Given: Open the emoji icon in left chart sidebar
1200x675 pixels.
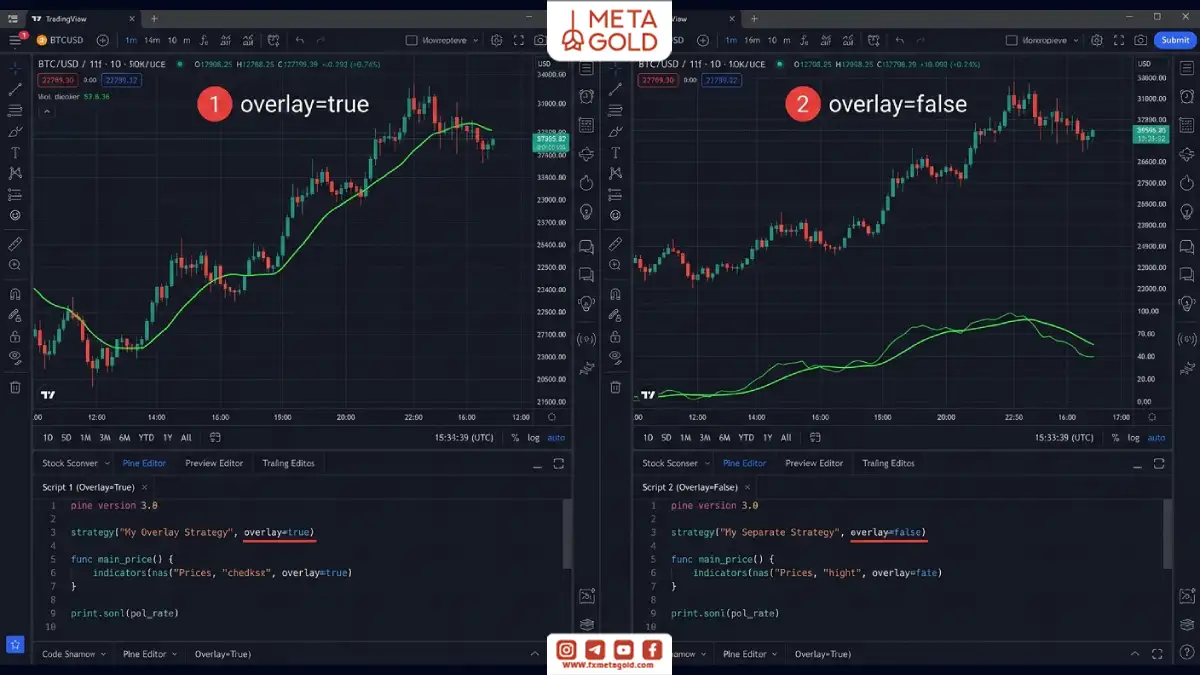Looking at the screenshot, I should 15,215.
